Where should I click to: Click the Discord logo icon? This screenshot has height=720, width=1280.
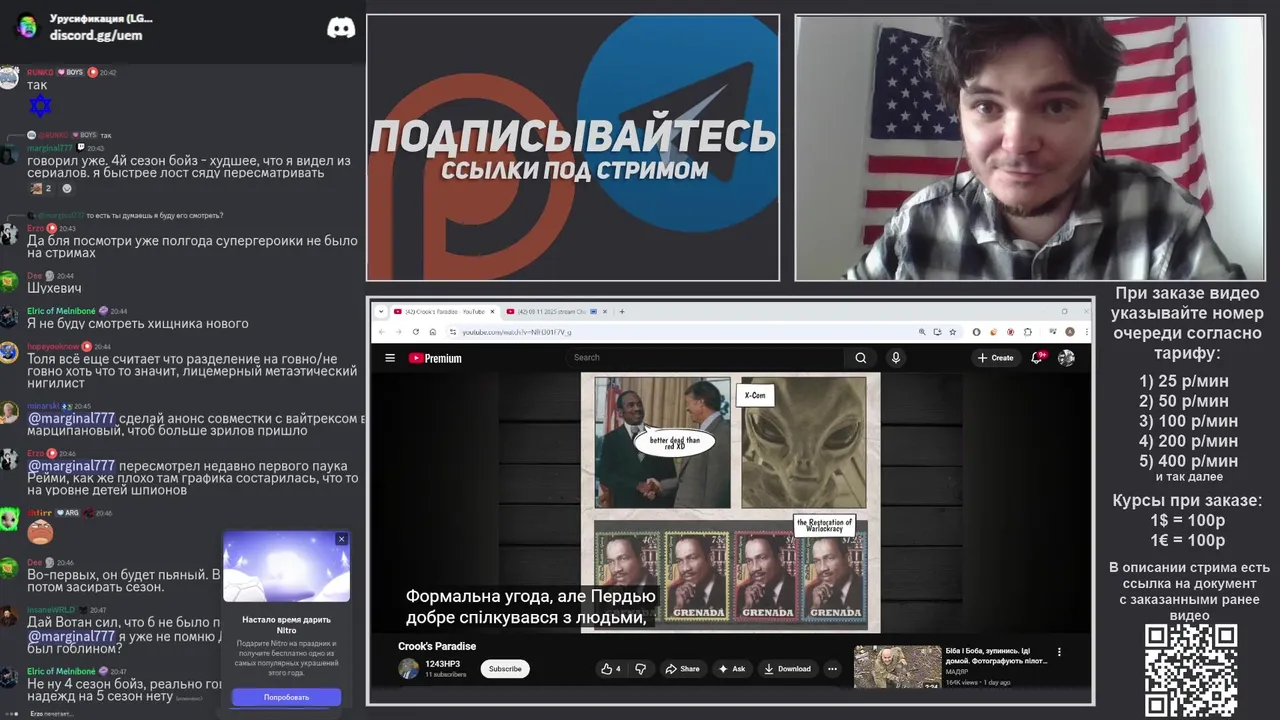pos(341,28)
